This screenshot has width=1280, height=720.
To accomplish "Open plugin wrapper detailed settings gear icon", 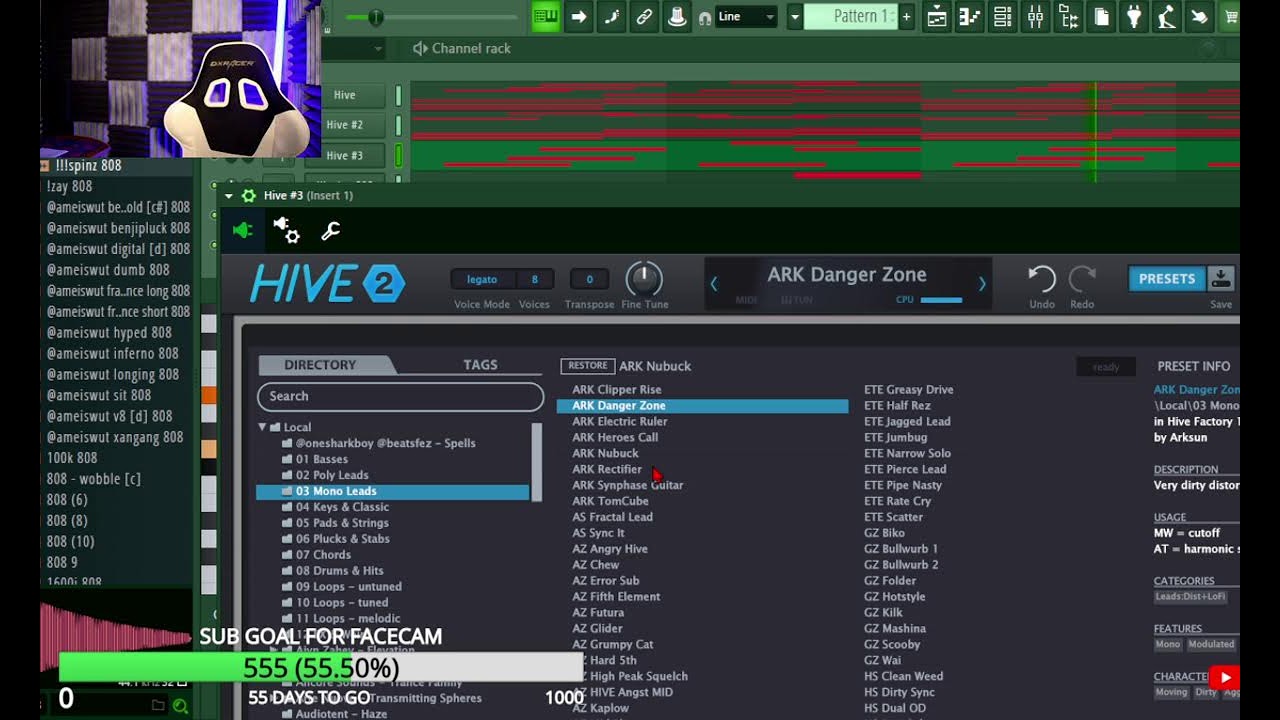I will (286, 231).
